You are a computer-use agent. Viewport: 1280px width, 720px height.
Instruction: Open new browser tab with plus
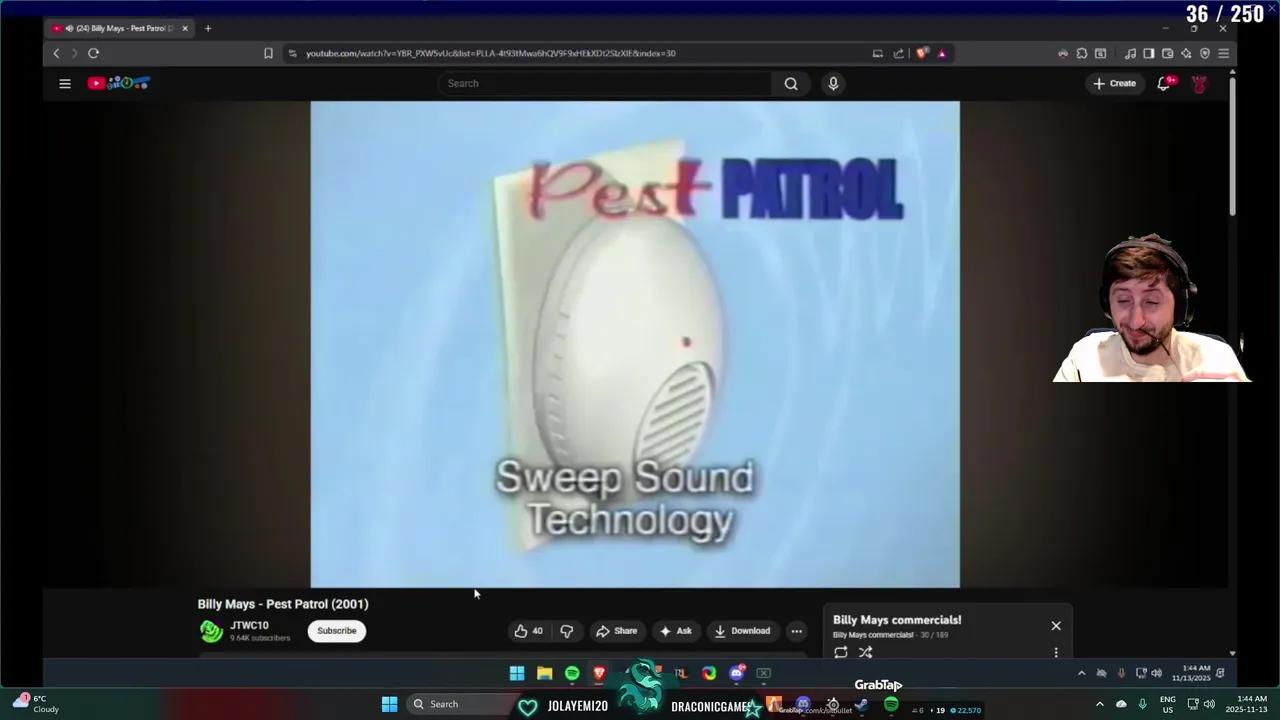click(208, 28)
